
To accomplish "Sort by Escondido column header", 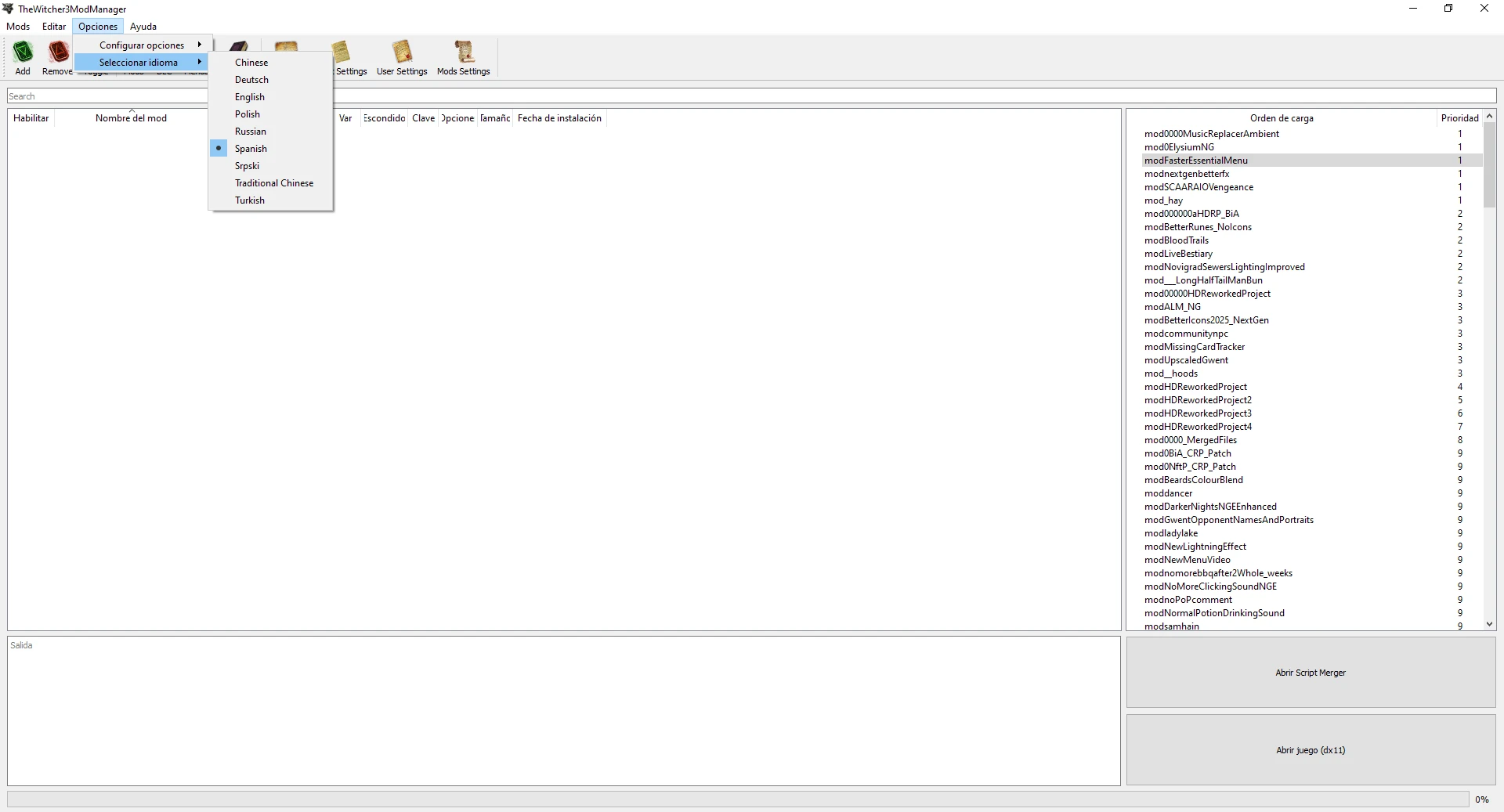I will coord(385,118).
